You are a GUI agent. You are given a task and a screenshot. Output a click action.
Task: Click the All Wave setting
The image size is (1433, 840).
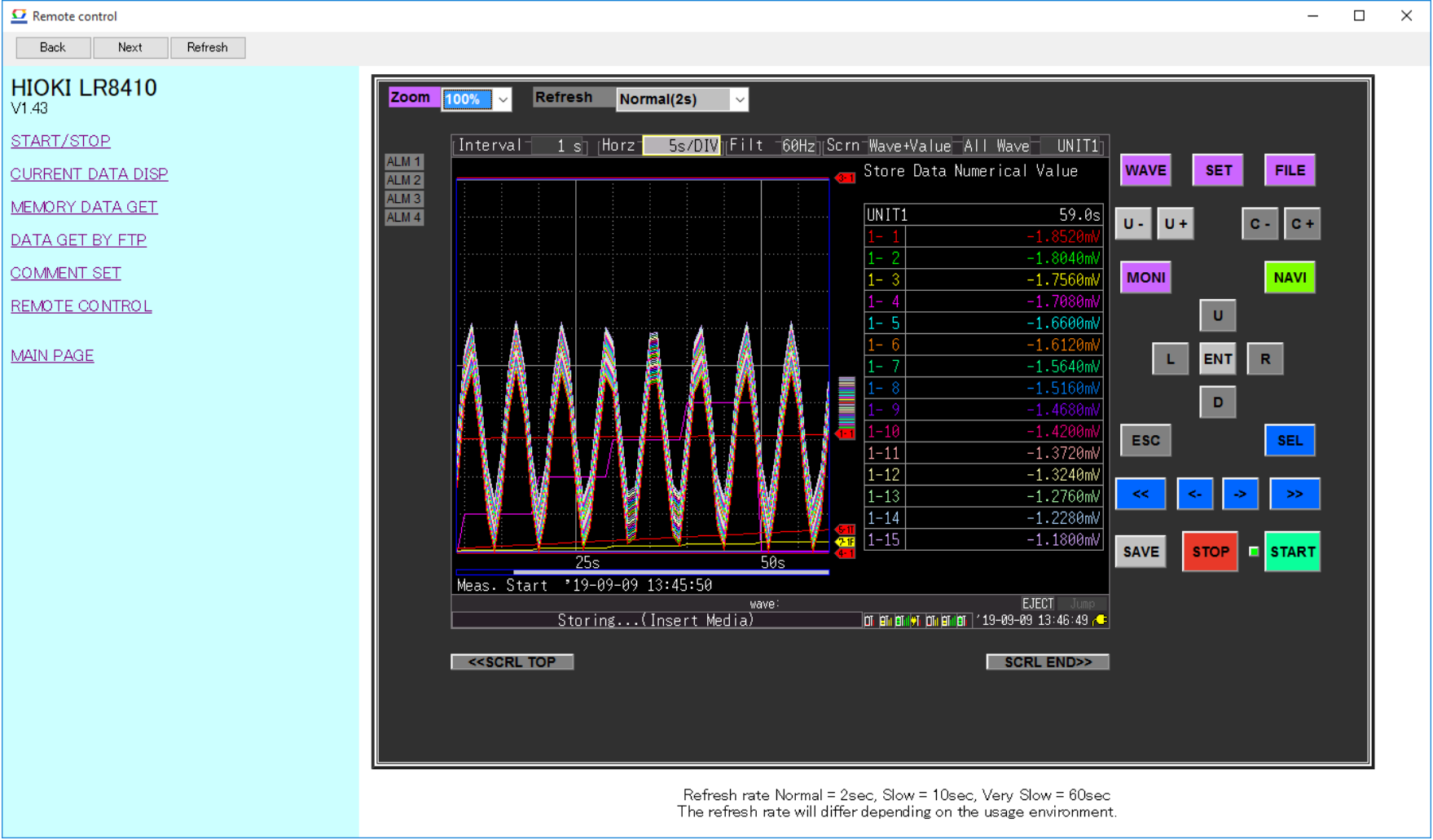(996, 146)
